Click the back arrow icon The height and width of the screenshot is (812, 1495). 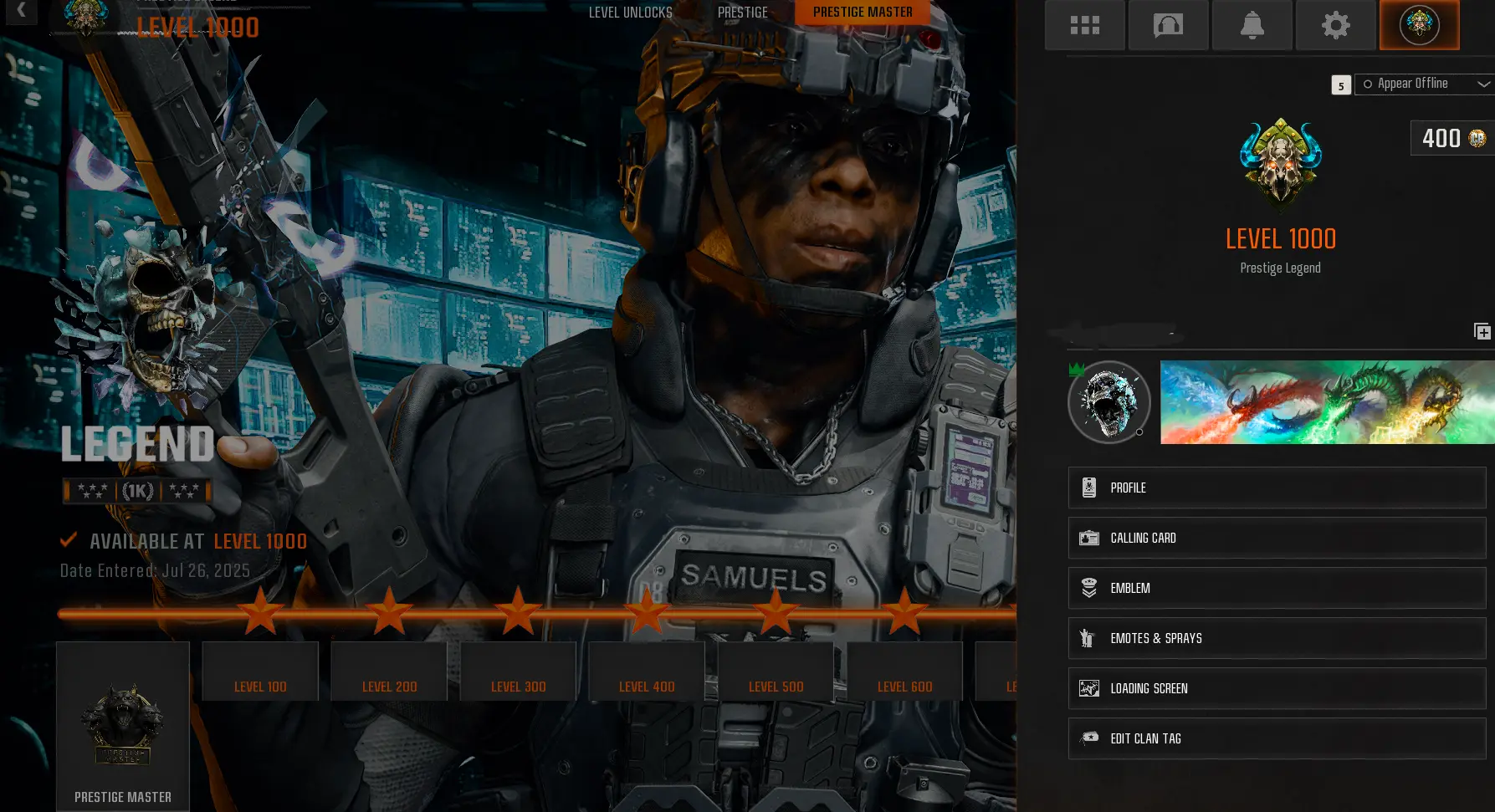(21, 11)
